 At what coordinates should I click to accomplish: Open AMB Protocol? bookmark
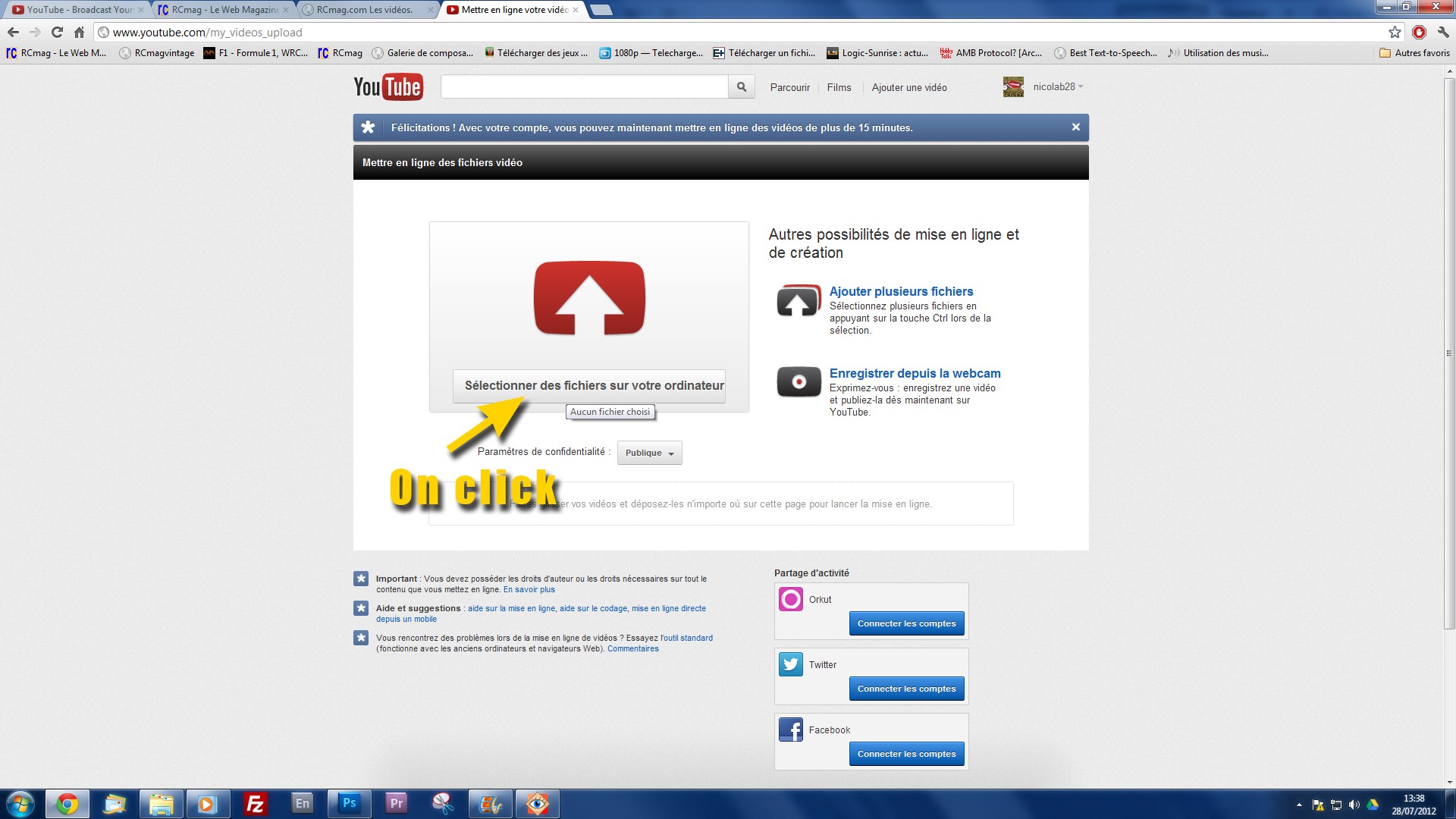pyautogui.click(x=990, y=53)
